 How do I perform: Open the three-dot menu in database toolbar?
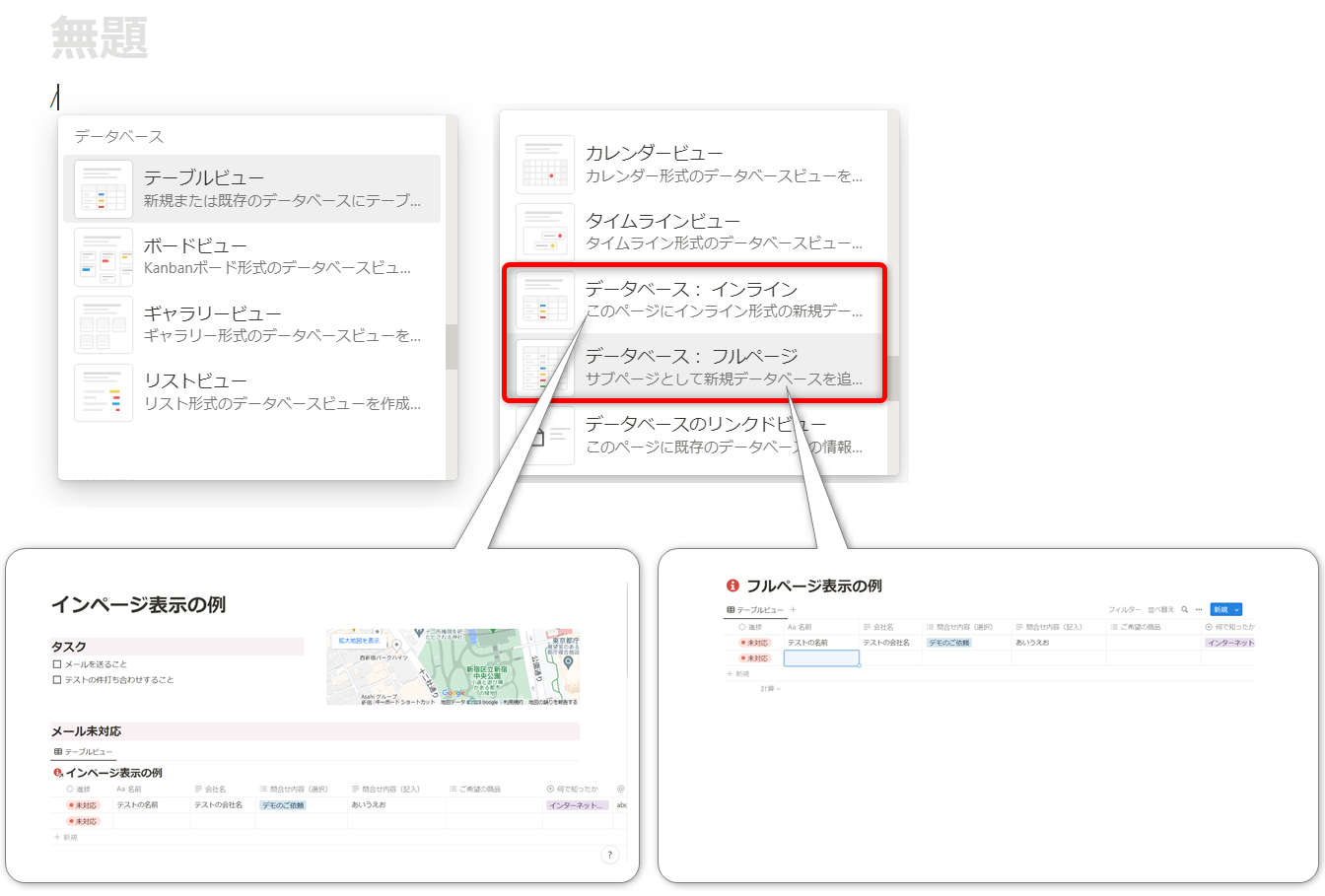click(x=1199, y=610)
